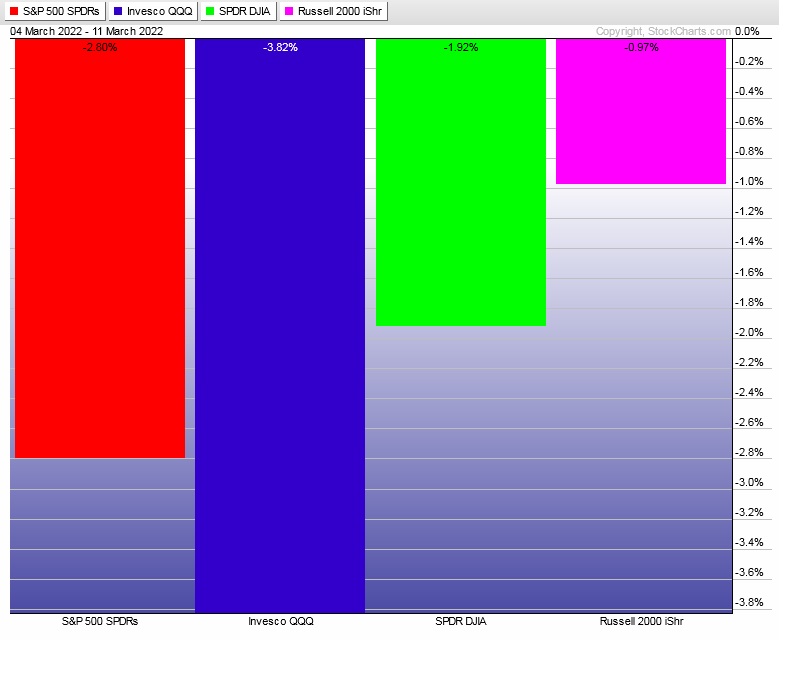
Task: Click the -2.8% y-axis label
Action: [749, 452]
